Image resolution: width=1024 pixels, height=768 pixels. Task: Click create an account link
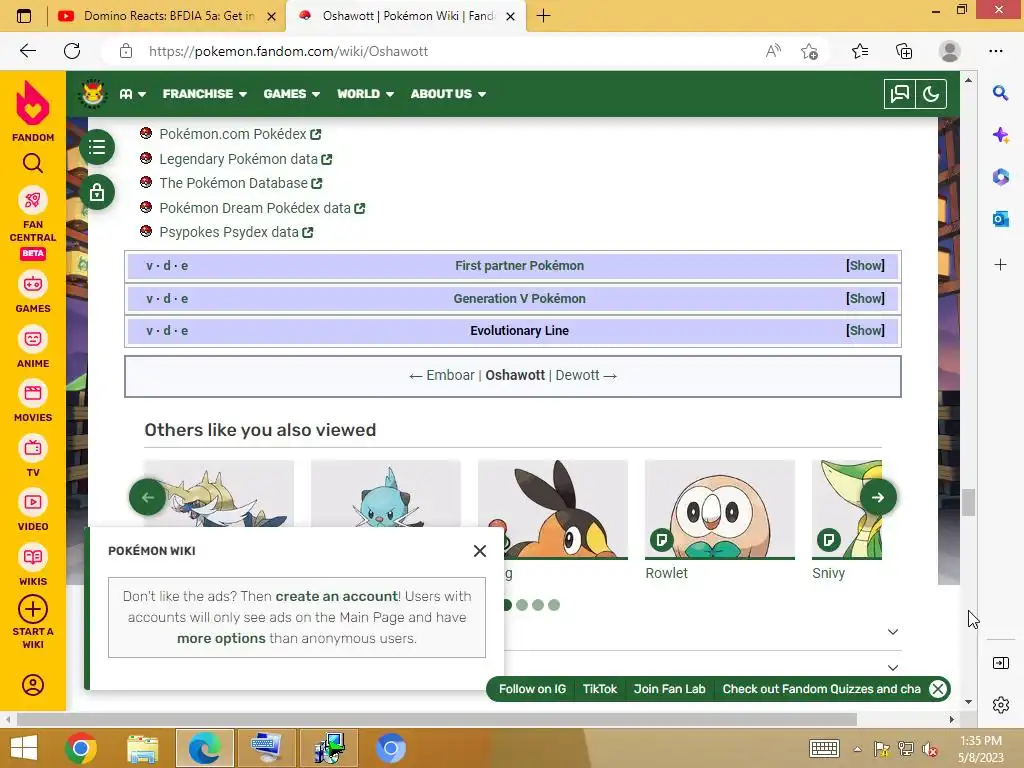(x=336, y=596)
